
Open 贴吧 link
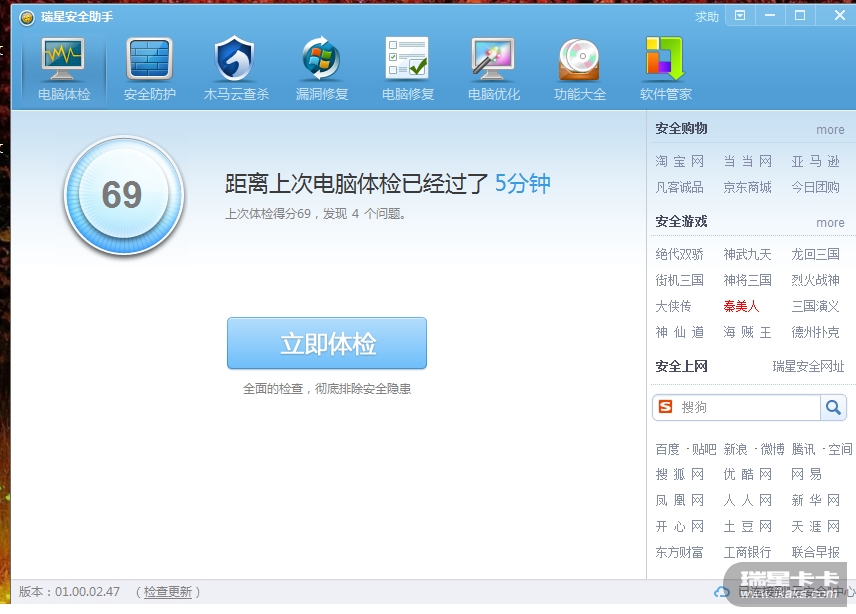[x=704, y=449]
